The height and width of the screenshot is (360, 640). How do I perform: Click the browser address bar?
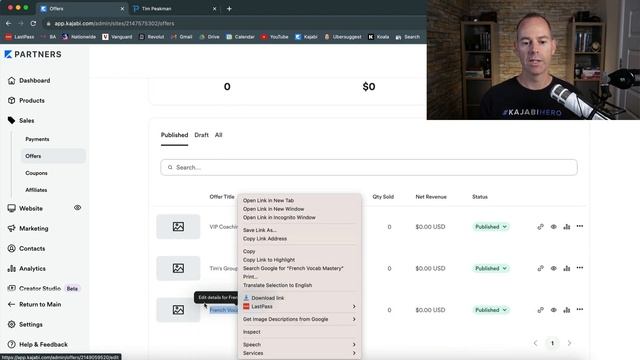coord(233,23)
